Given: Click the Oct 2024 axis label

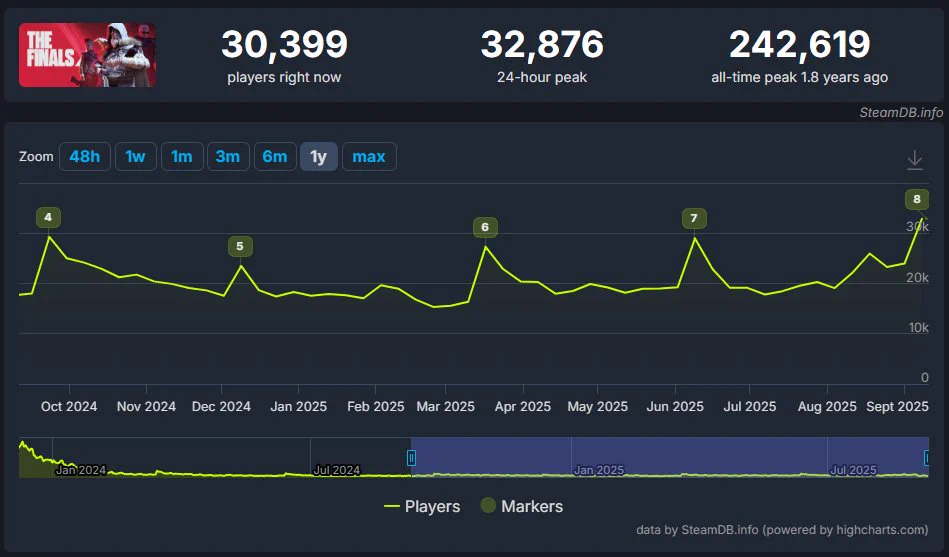Looking at the screenshot, I should [x=69, y=406].
